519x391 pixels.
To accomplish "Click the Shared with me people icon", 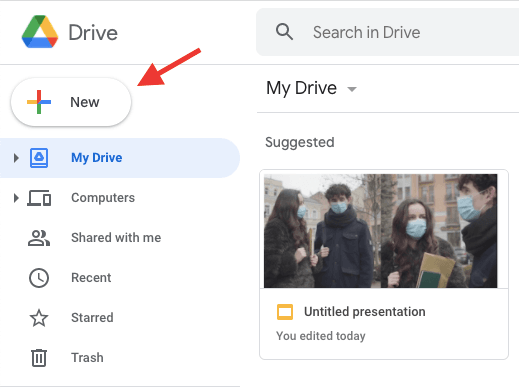I will click(39, 238).
